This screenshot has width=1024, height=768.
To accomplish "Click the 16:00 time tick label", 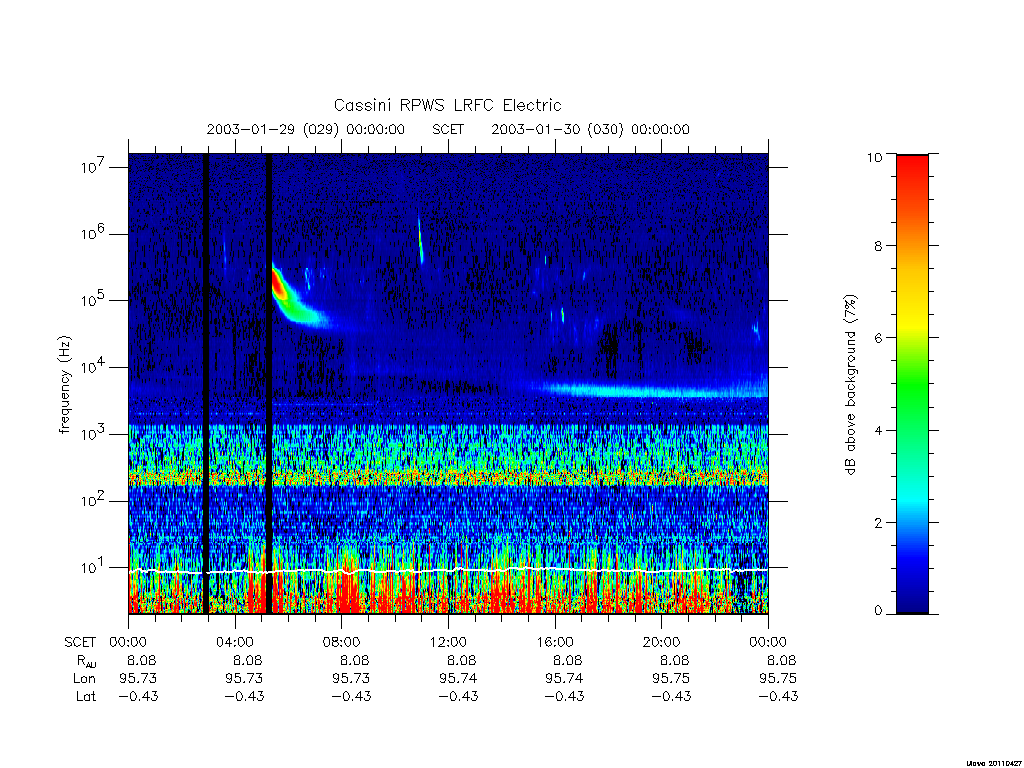I will pyautogui.click(x=554, y=642).
